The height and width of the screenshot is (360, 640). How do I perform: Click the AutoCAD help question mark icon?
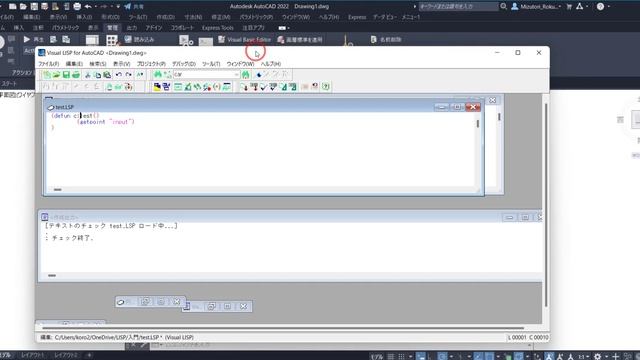[600, 7]
